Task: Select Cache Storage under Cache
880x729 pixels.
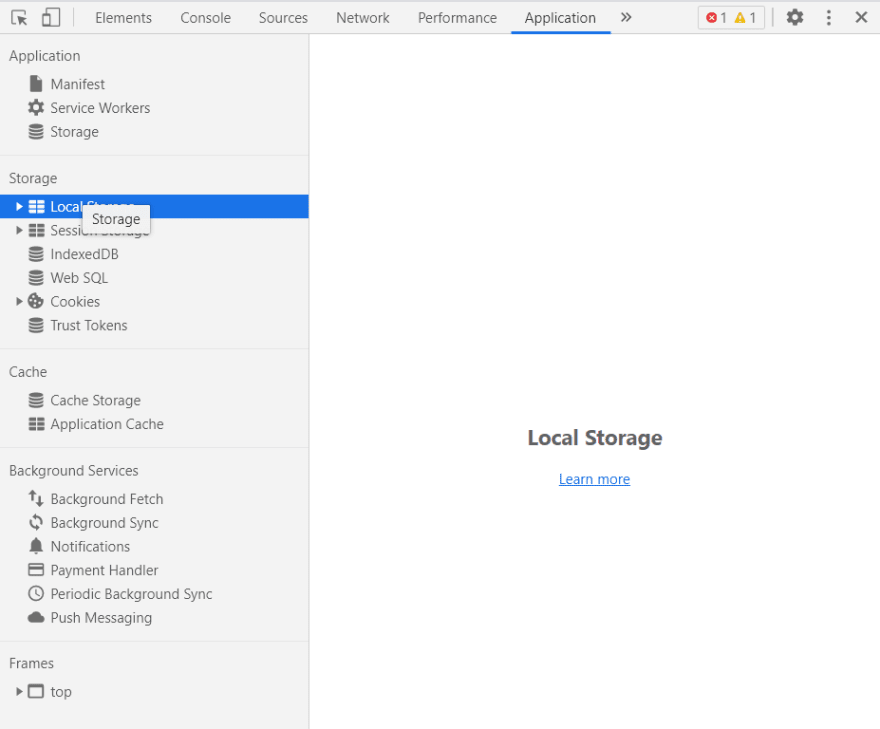Action: [x=95, y=400]
